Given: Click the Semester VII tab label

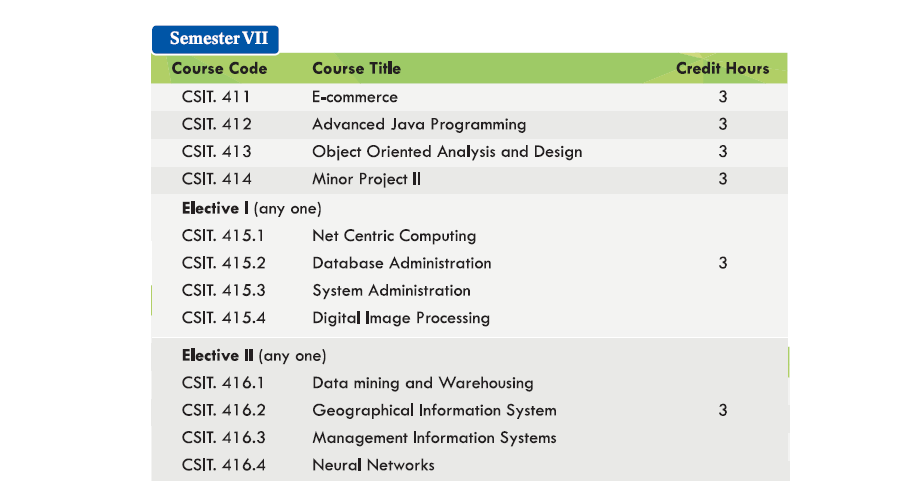Looking at the screenshot, I should click(x=215, y=39).
